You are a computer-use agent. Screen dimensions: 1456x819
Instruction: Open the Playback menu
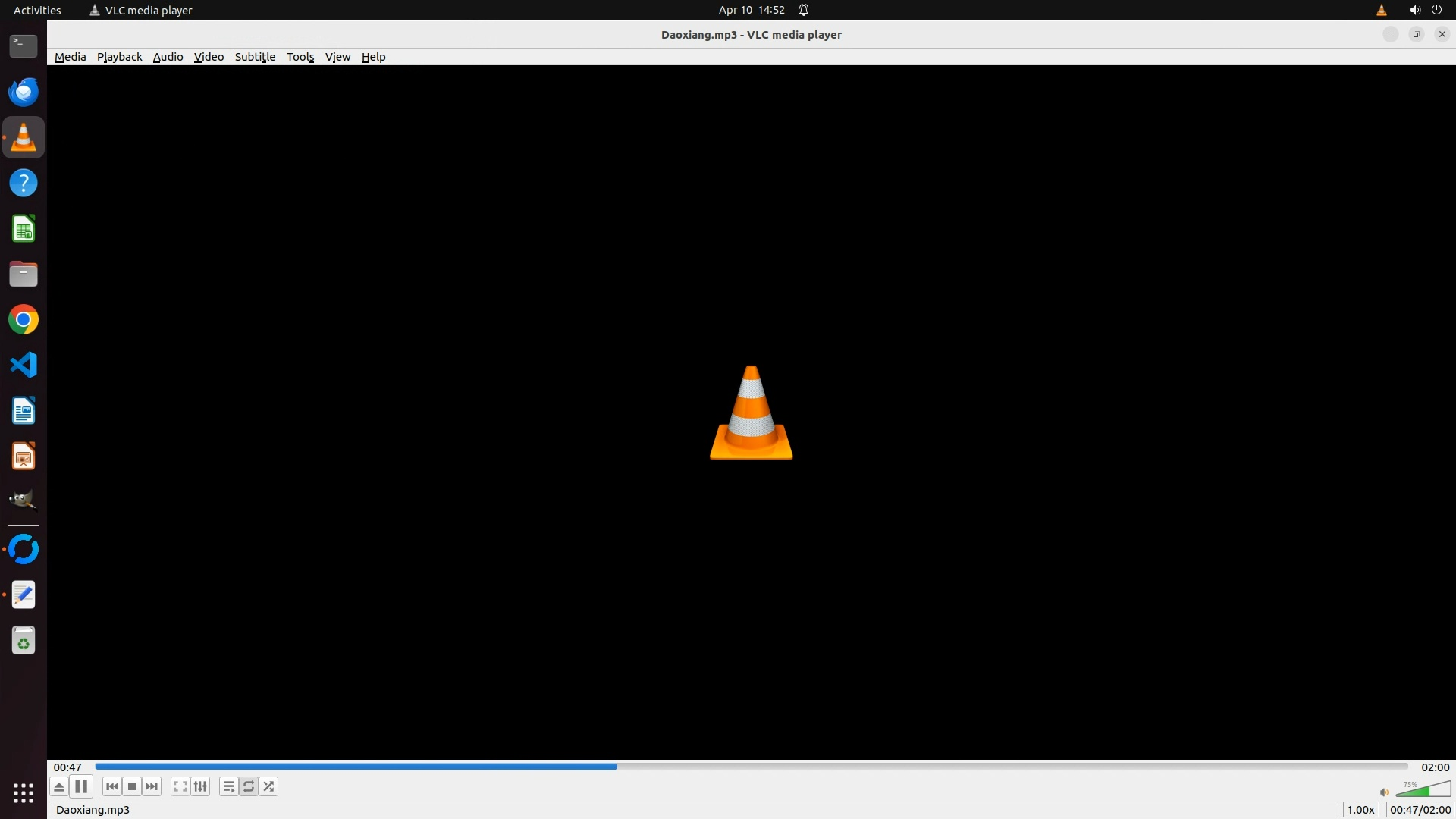click(119, 57)
